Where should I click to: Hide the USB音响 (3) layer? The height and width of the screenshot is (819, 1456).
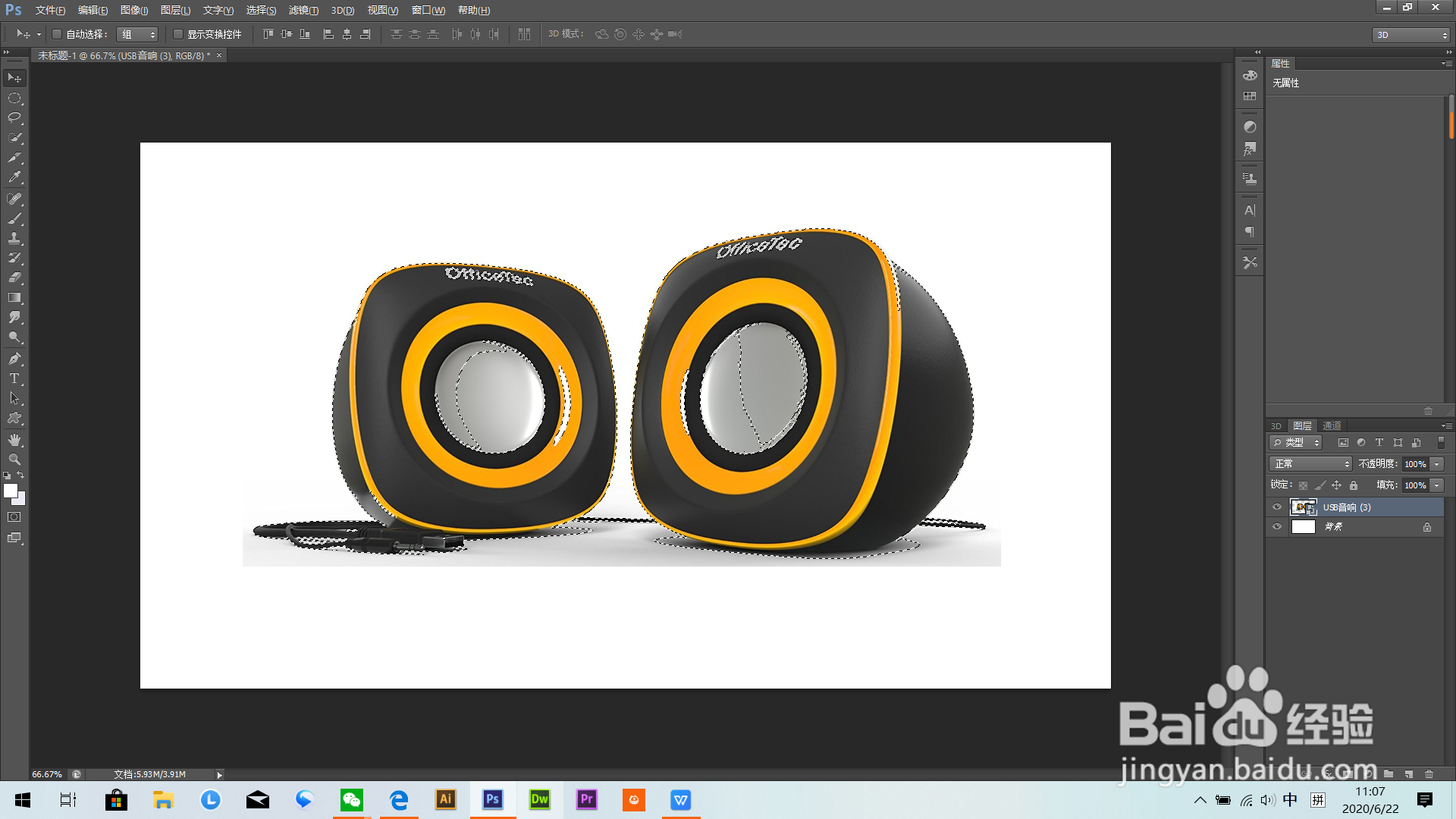tap(1277, 507)
